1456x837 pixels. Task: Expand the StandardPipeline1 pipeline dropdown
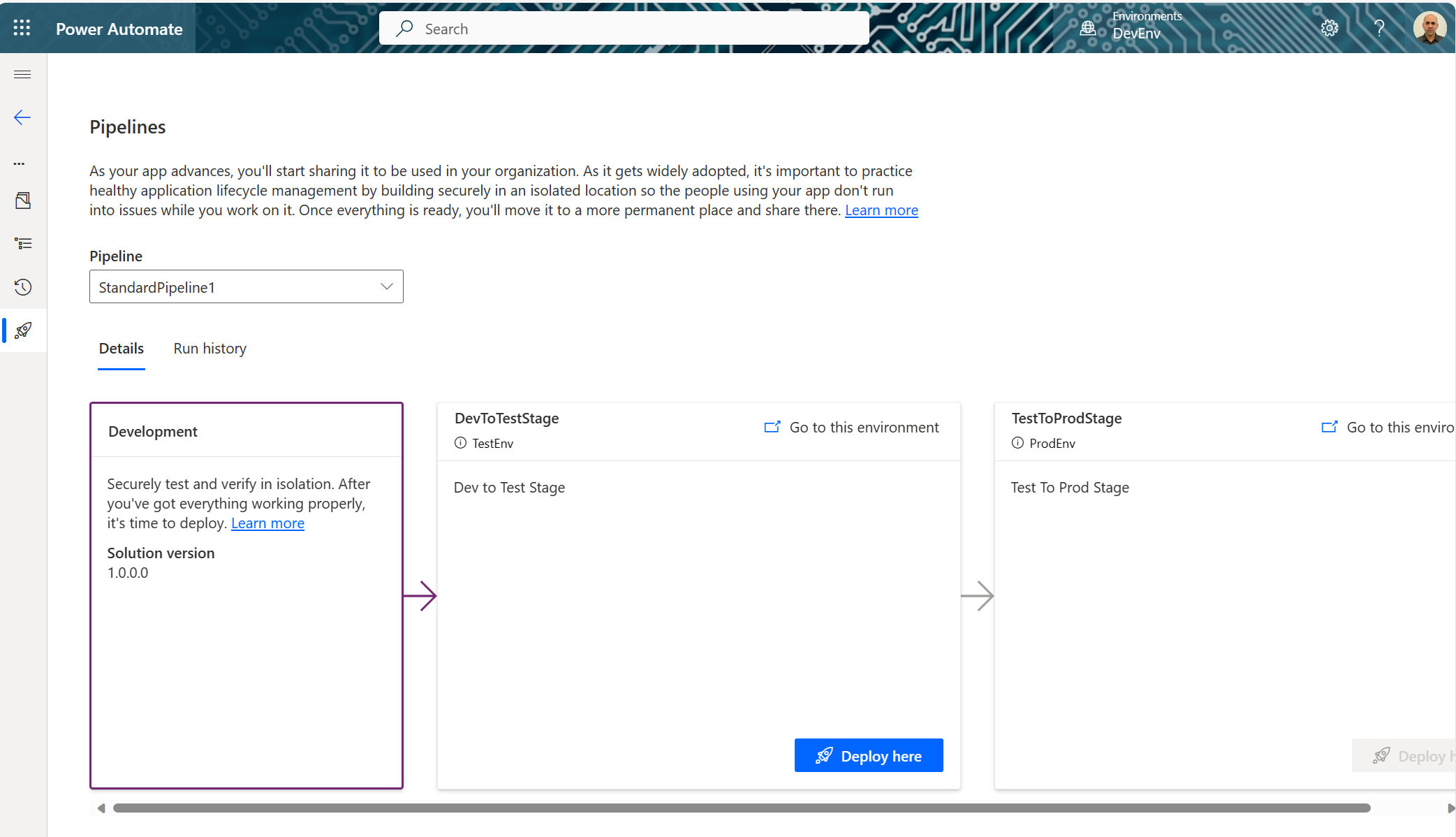pos(247,286)
